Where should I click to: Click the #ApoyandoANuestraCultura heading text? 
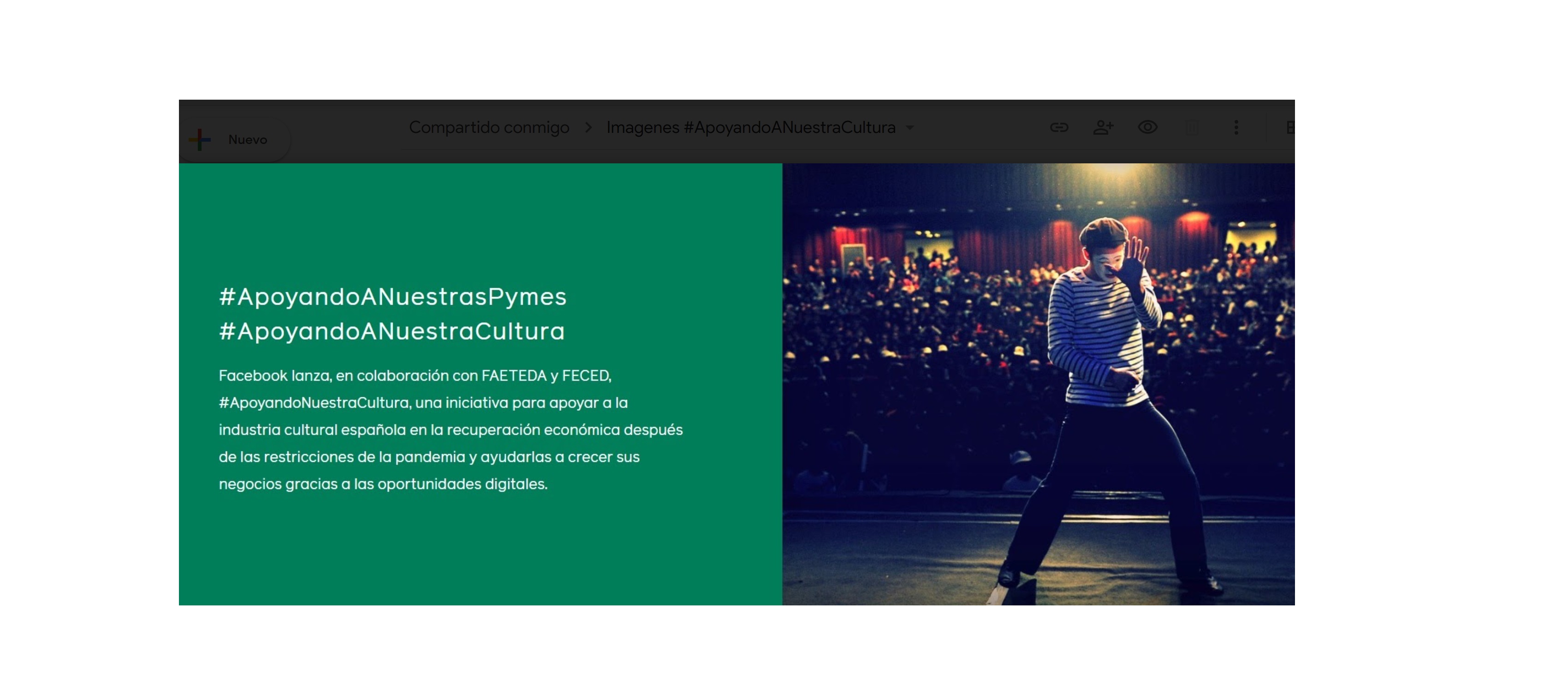click(x=392, y=331)
